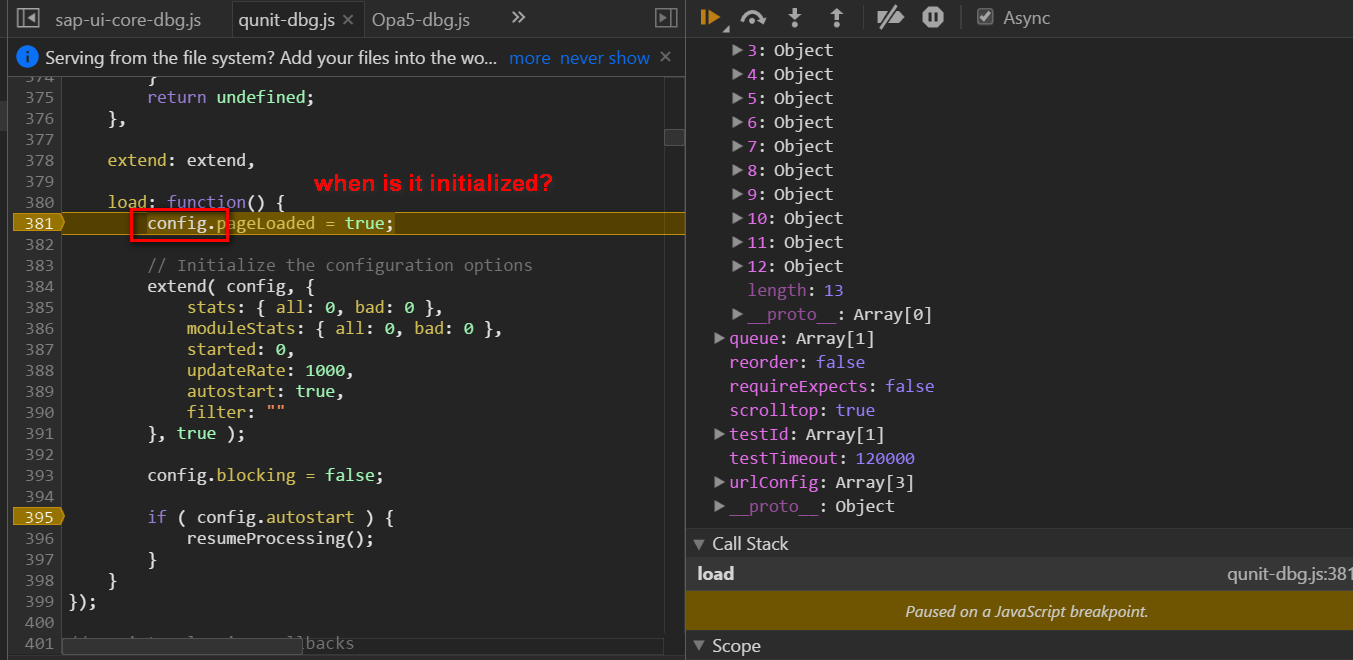Expand the urlConfig Array[3] property
The height and width of the screenshot is (660, 1353).
720,482
